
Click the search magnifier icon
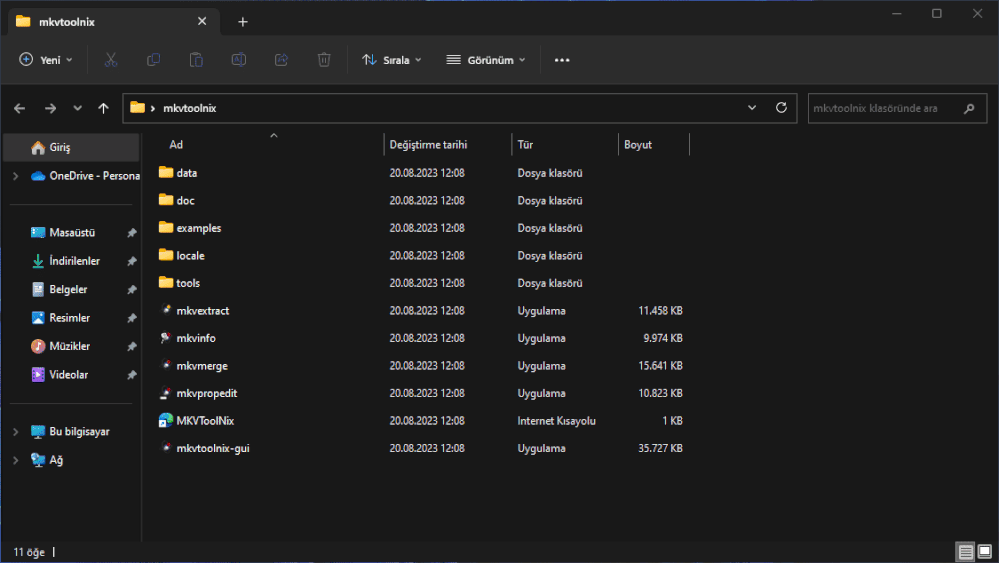(969, 108)
